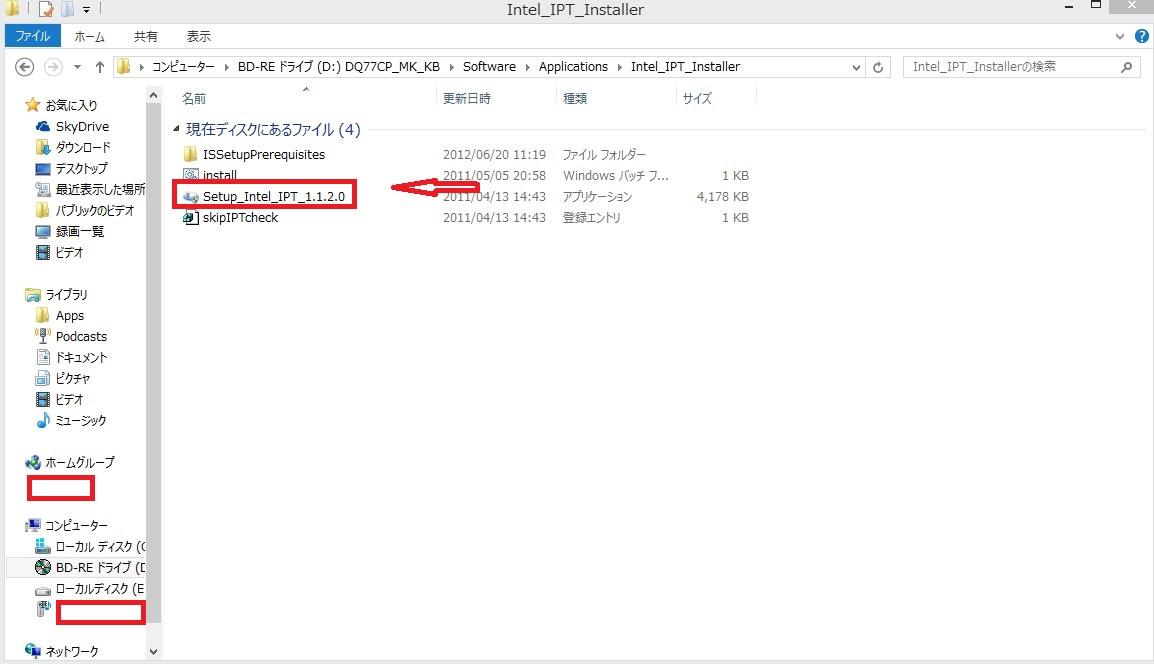Select the skipIPTcheck registry file icon

point(191,217)
